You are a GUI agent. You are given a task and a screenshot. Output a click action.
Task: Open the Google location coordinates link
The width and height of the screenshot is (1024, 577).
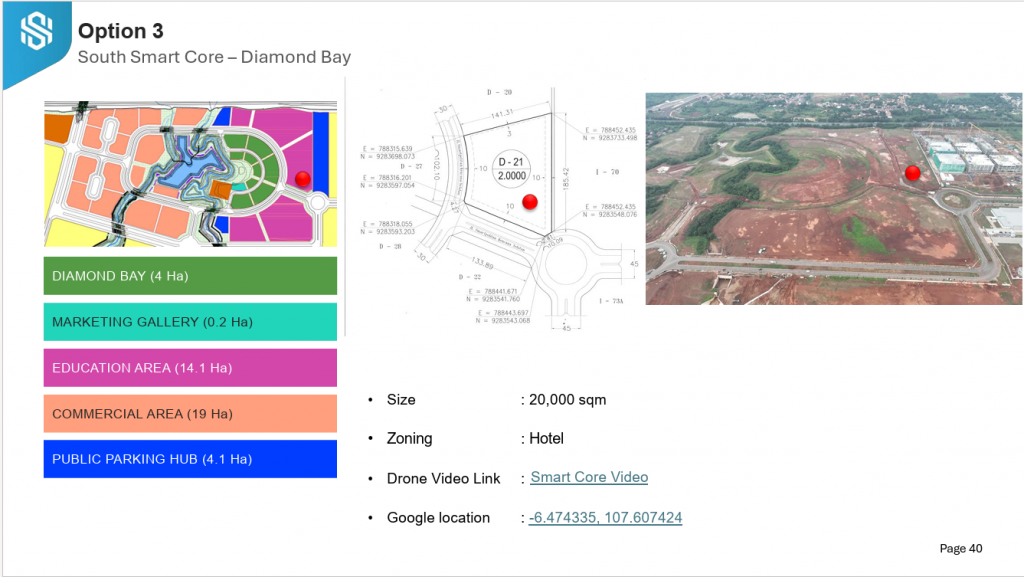coord(605,518)
